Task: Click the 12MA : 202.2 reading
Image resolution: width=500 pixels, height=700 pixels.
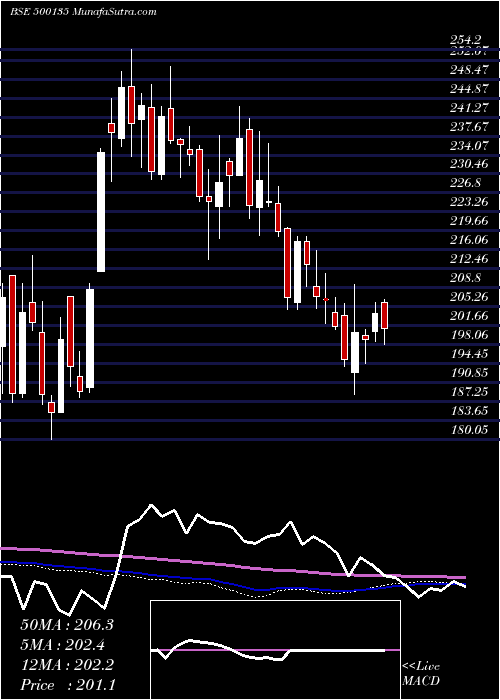Action: click(x=67, y=665)
